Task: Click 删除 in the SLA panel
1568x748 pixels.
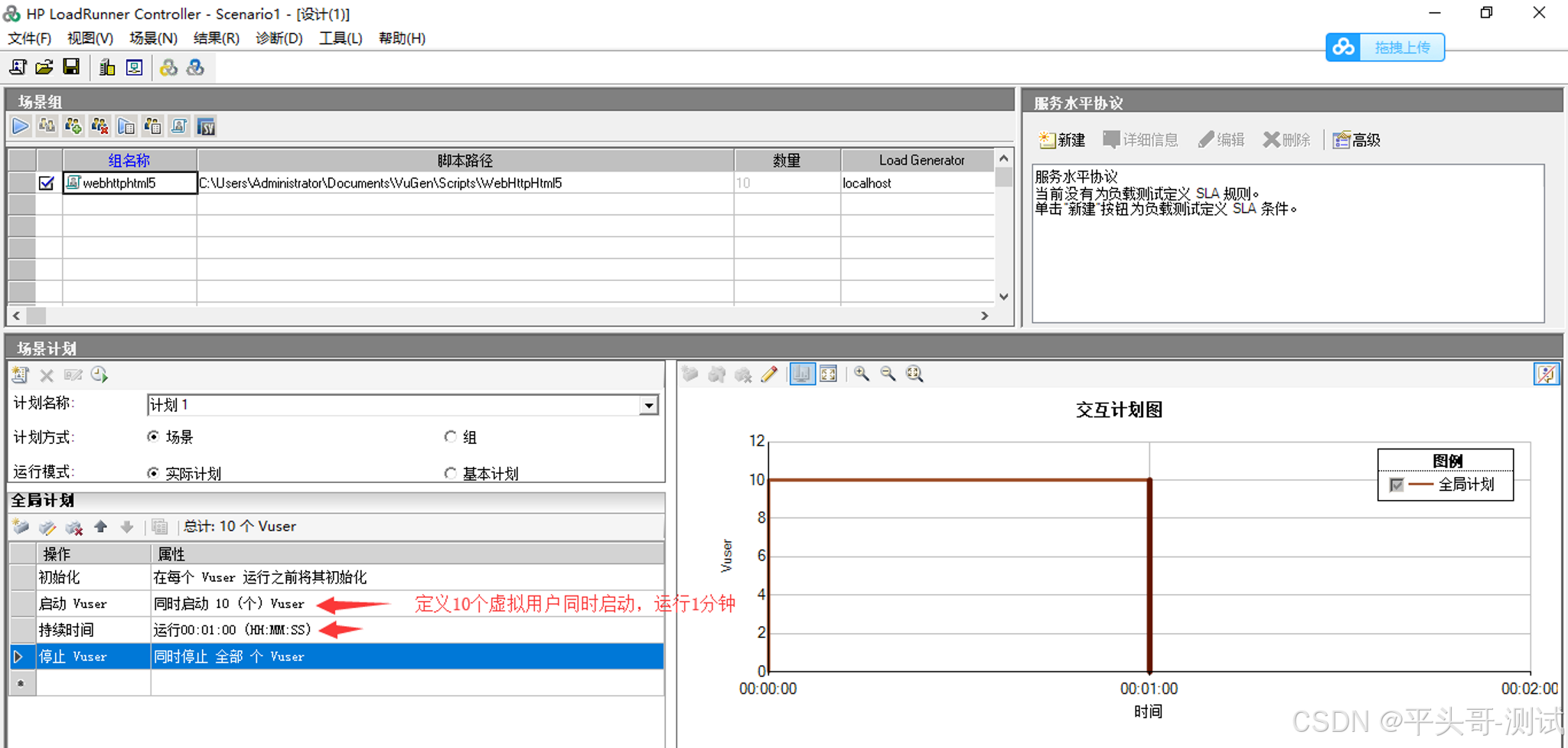Action: (1286, 140)
